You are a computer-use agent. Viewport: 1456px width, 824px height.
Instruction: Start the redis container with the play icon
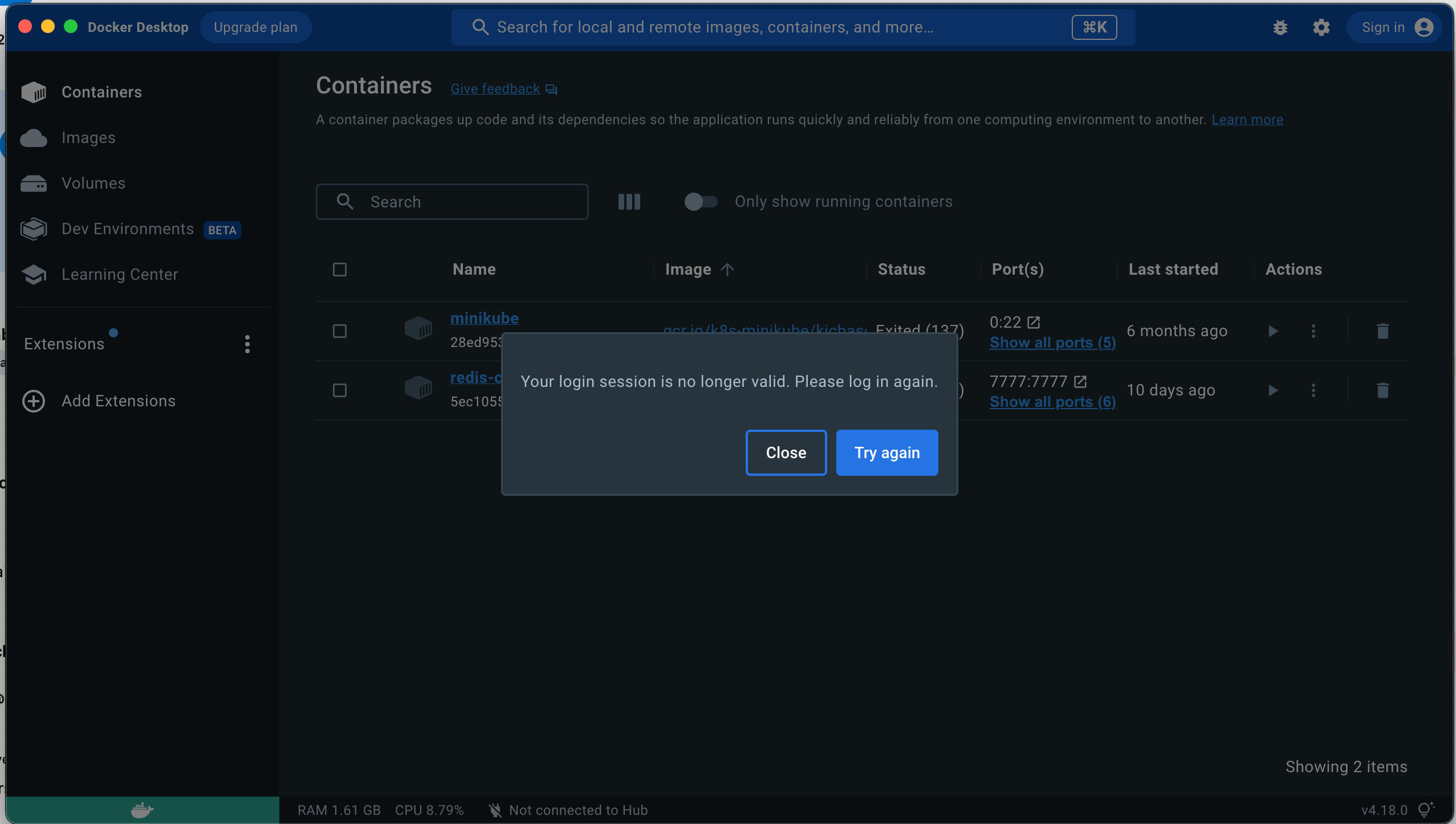tap(1272, 390)
